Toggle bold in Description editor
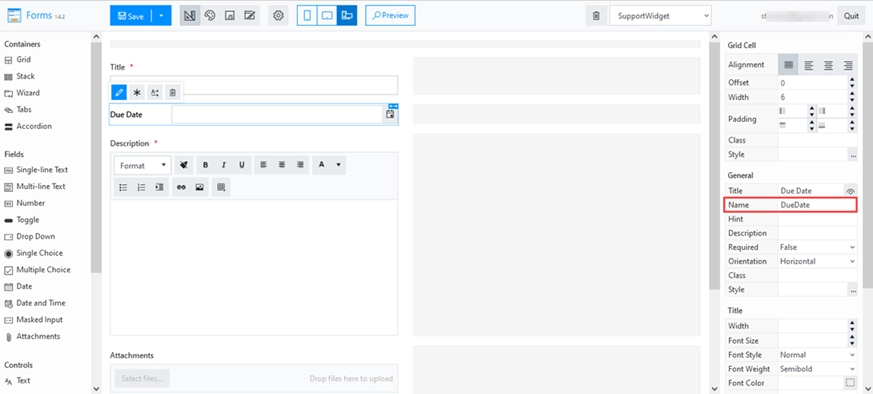This screenshot has width=873, height=394. (x=205, y=165)
